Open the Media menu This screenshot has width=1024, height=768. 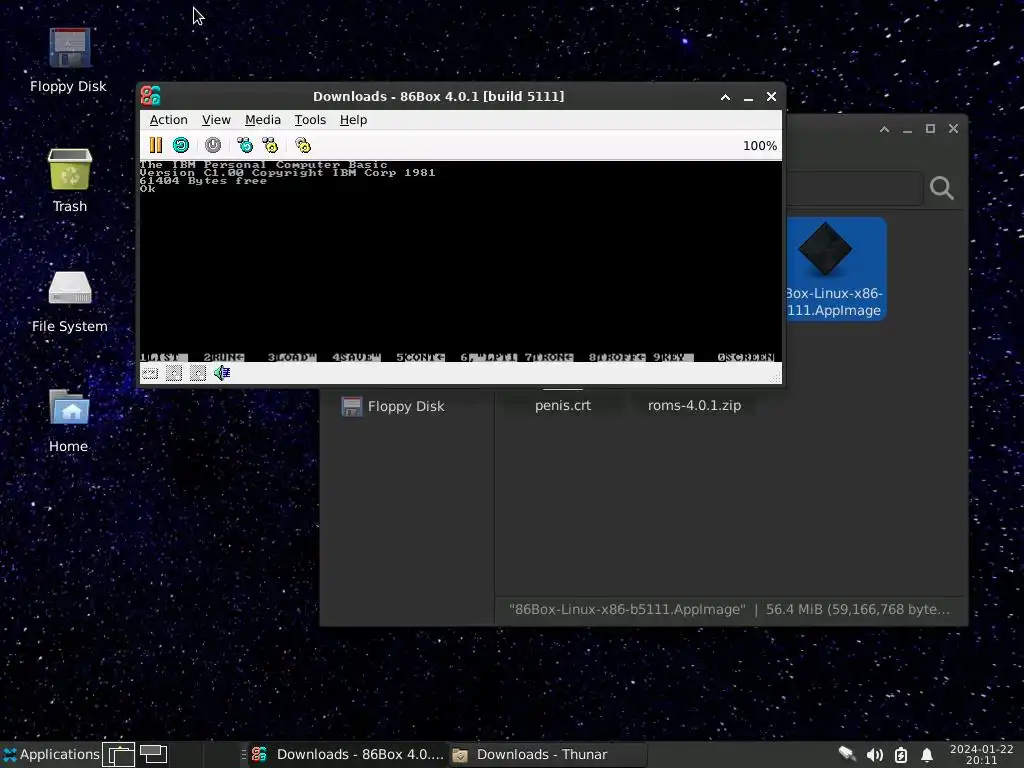coord(263,120)
